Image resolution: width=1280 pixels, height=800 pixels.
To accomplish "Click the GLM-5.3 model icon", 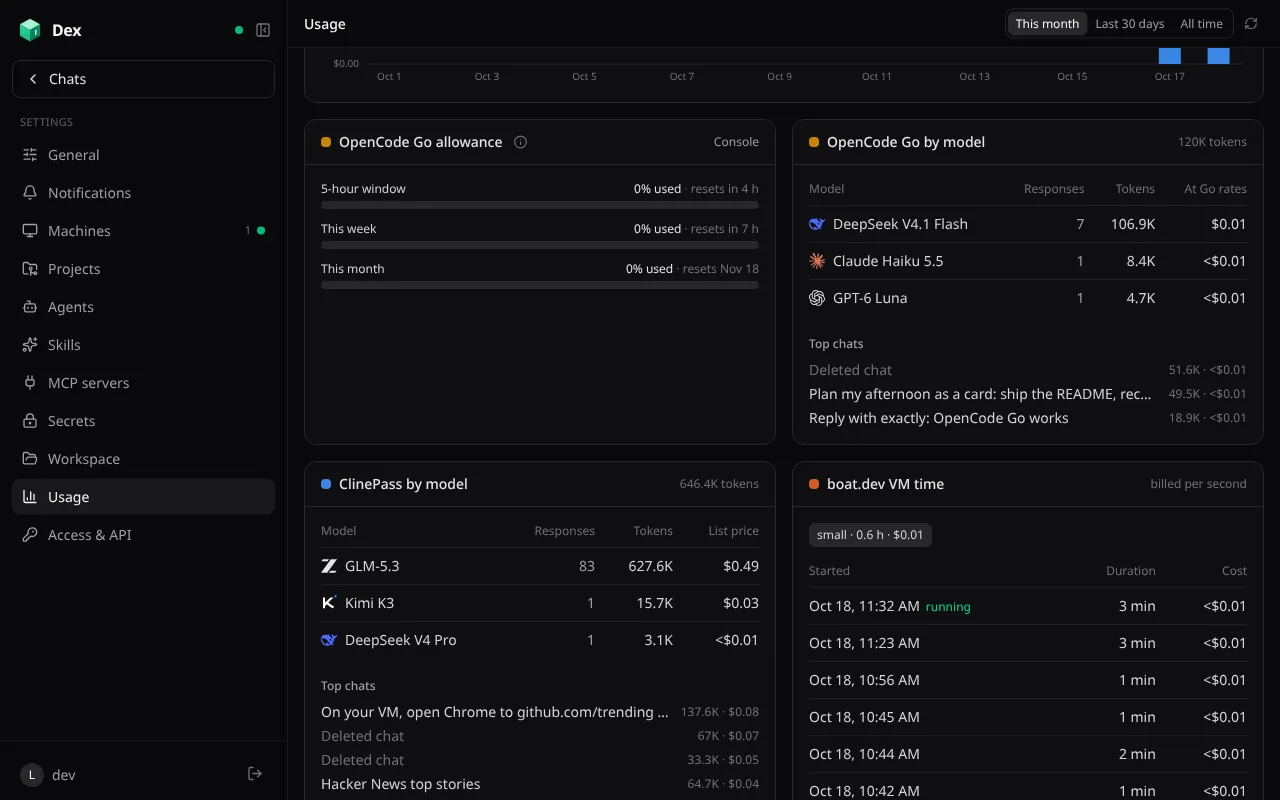I will 329,566.
